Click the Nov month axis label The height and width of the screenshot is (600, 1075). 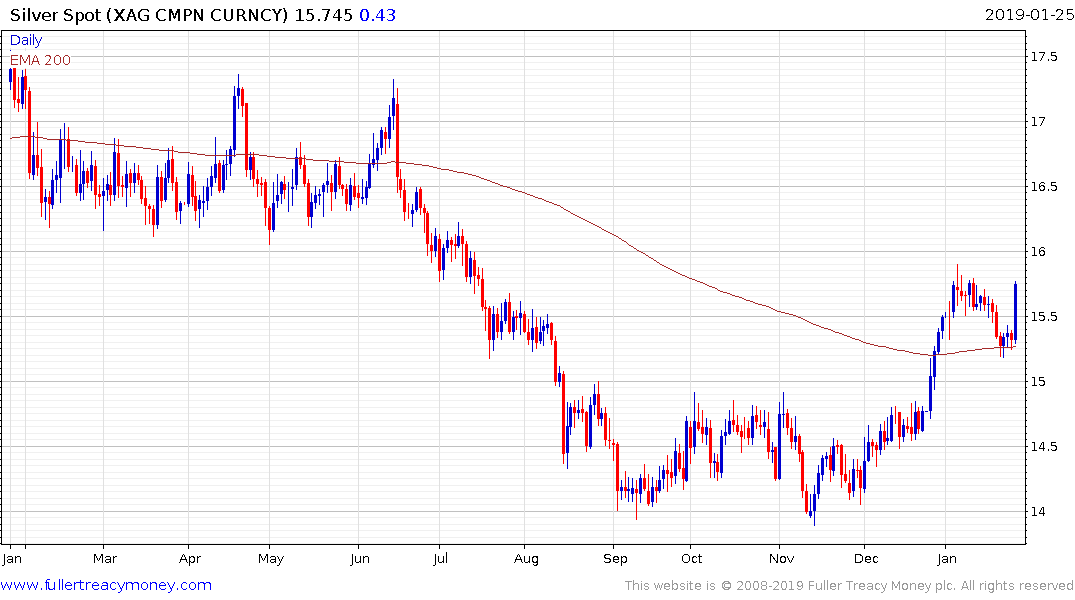point(782,559)
